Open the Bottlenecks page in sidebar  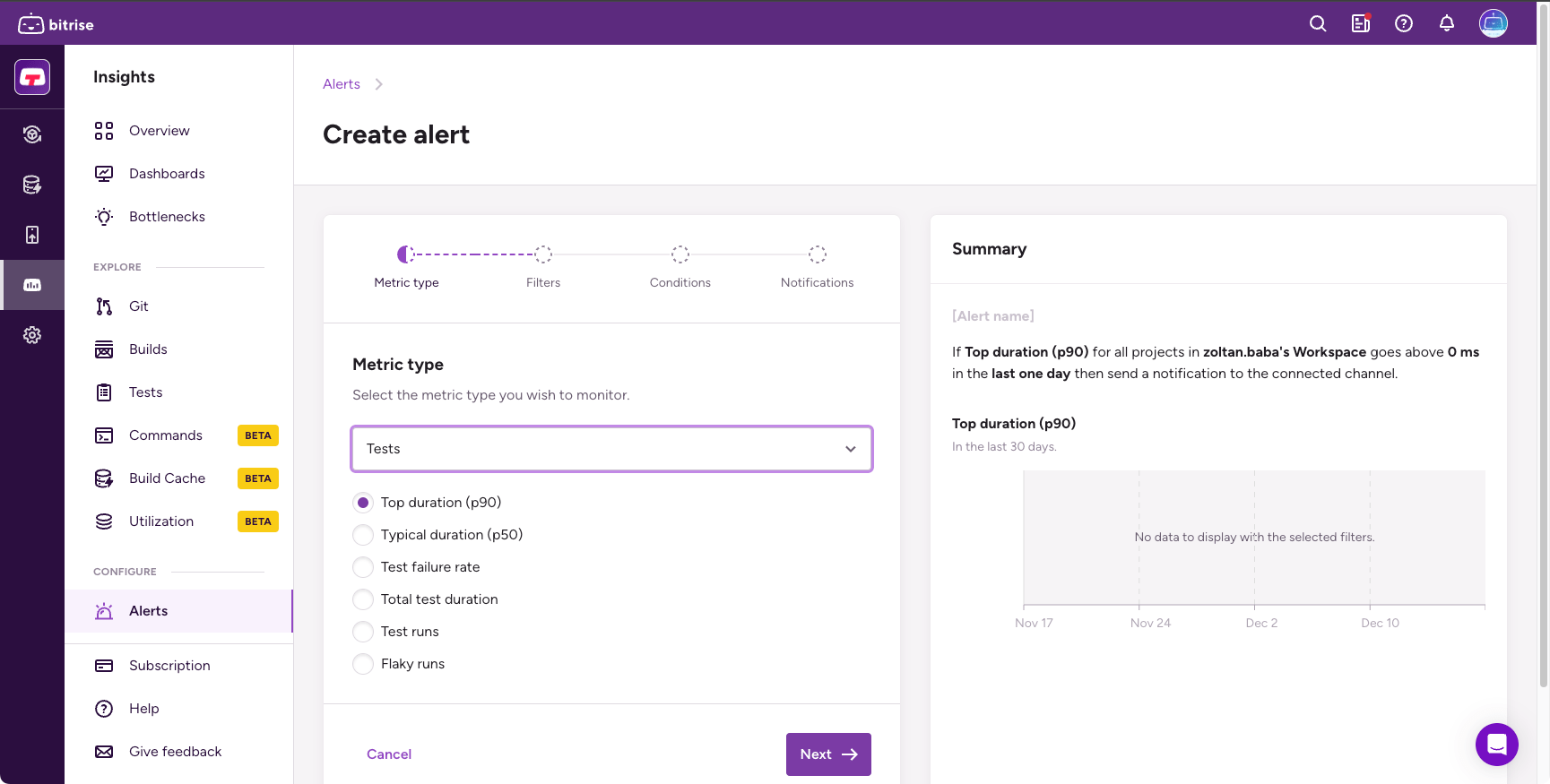(167, 217)
